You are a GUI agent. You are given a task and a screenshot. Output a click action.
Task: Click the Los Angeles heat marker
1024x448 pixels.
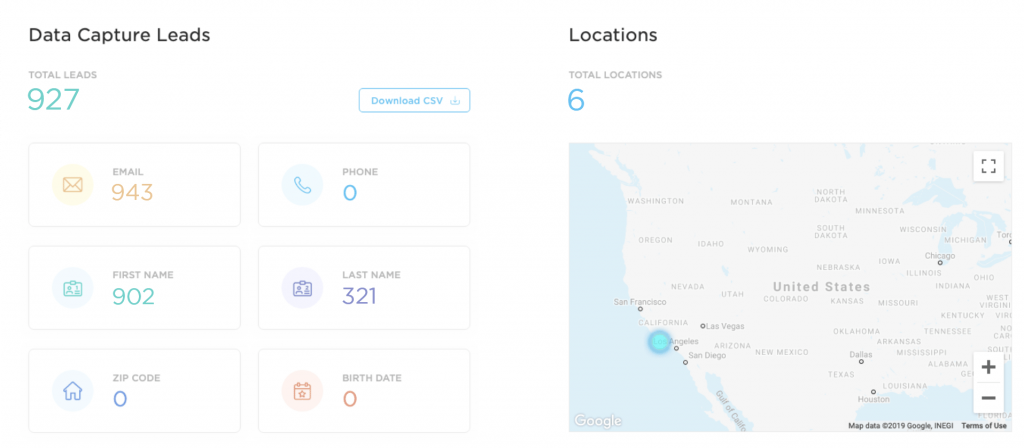(660, 342)
